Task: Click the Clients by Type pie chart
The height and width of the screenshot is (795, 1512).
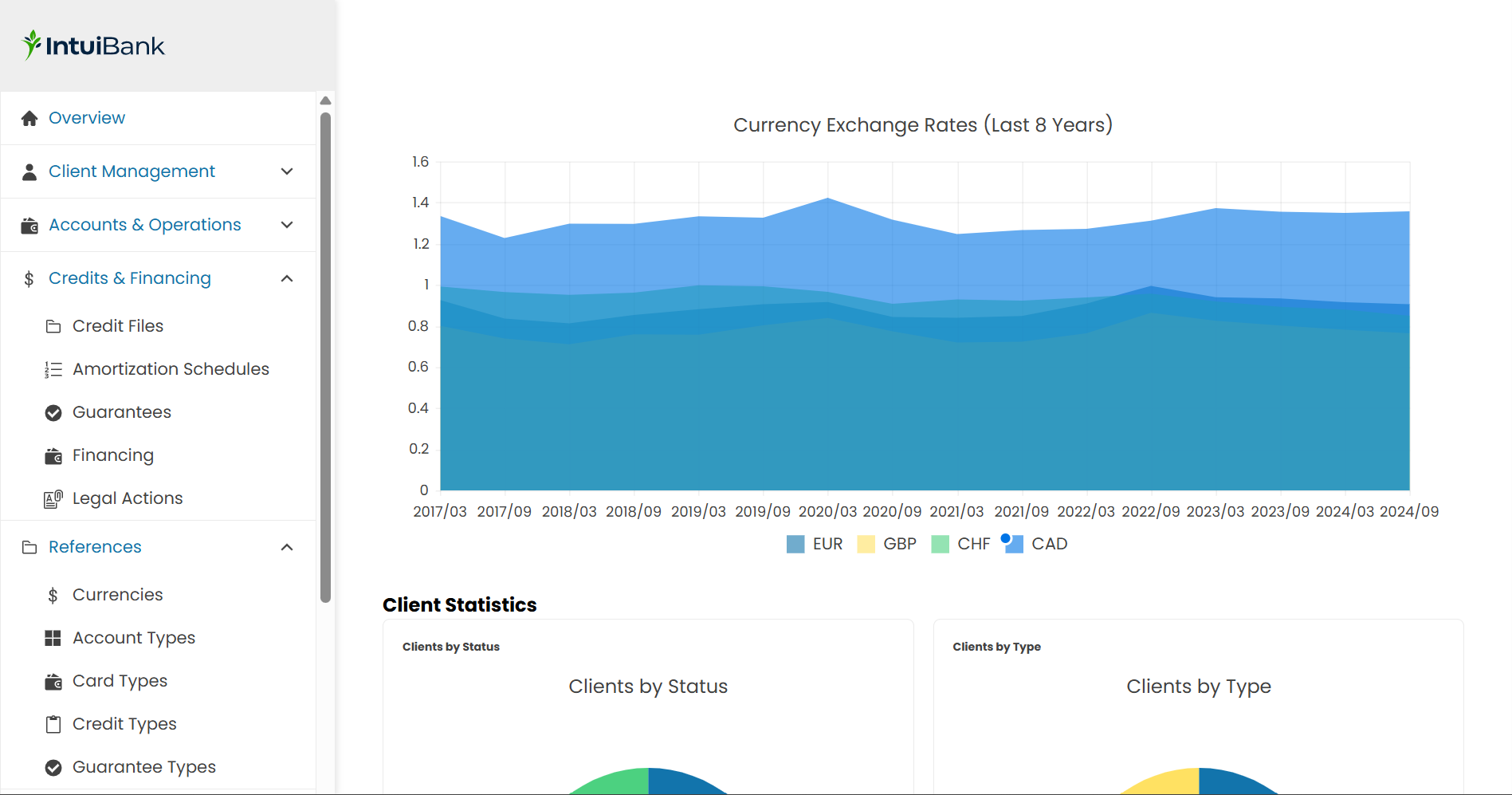Action: tap(1199, 781)
